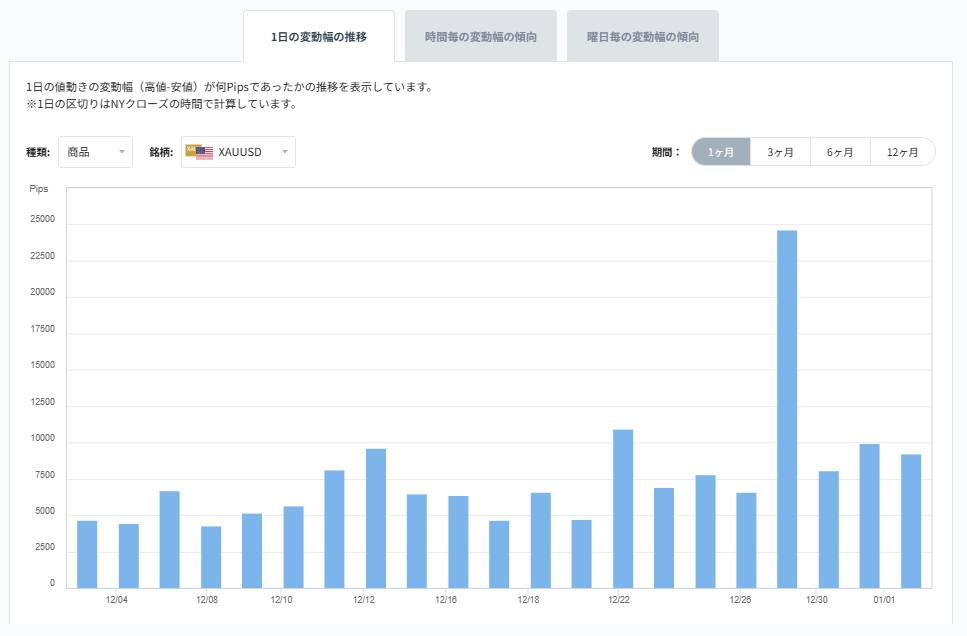967x636 pixels.
Task: Switch to the 時間毎の変動幅の傾向 tab
Action: (480, 33)
